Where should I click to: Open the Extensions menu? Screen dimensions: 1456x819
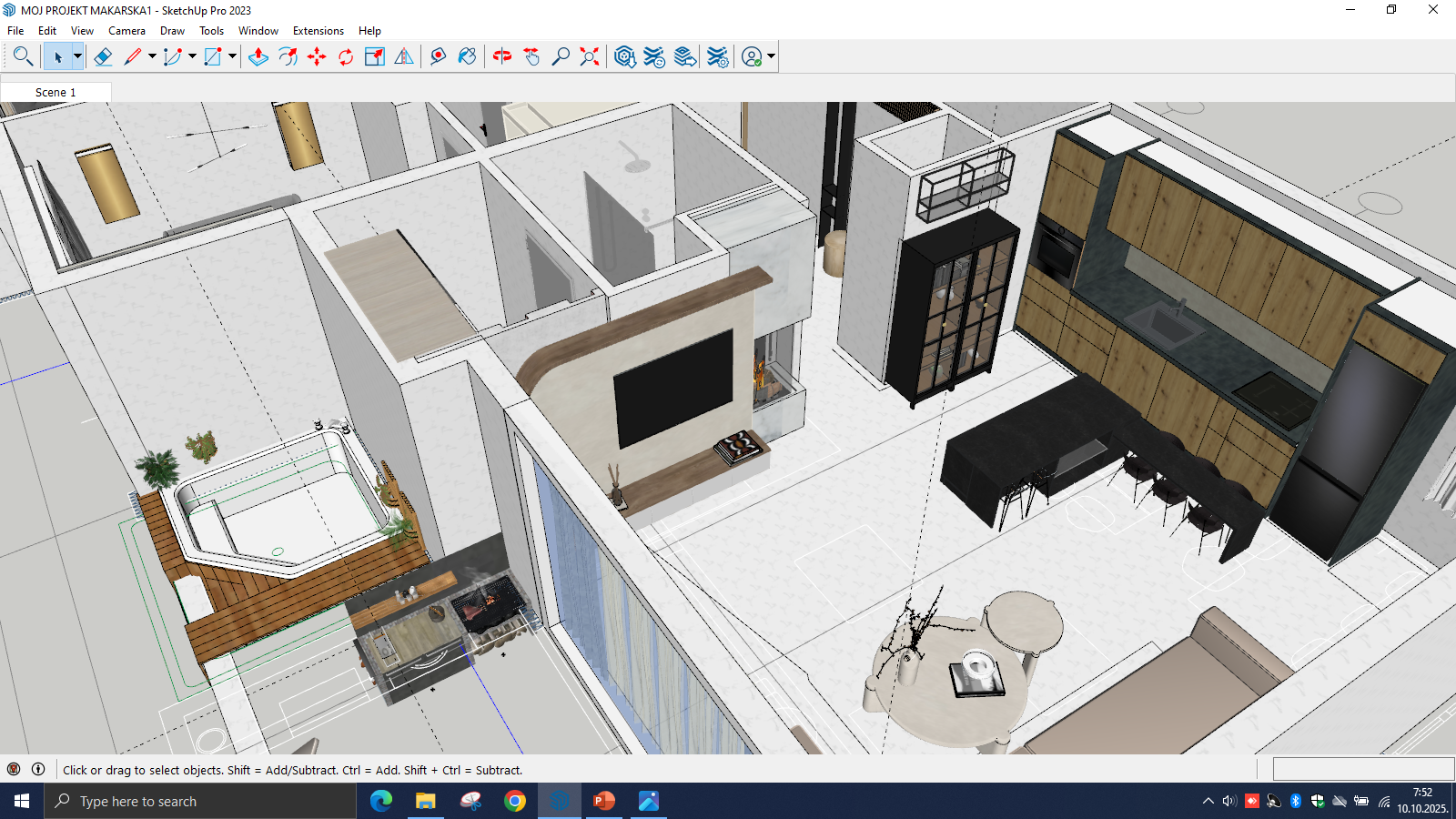point(318,30)
